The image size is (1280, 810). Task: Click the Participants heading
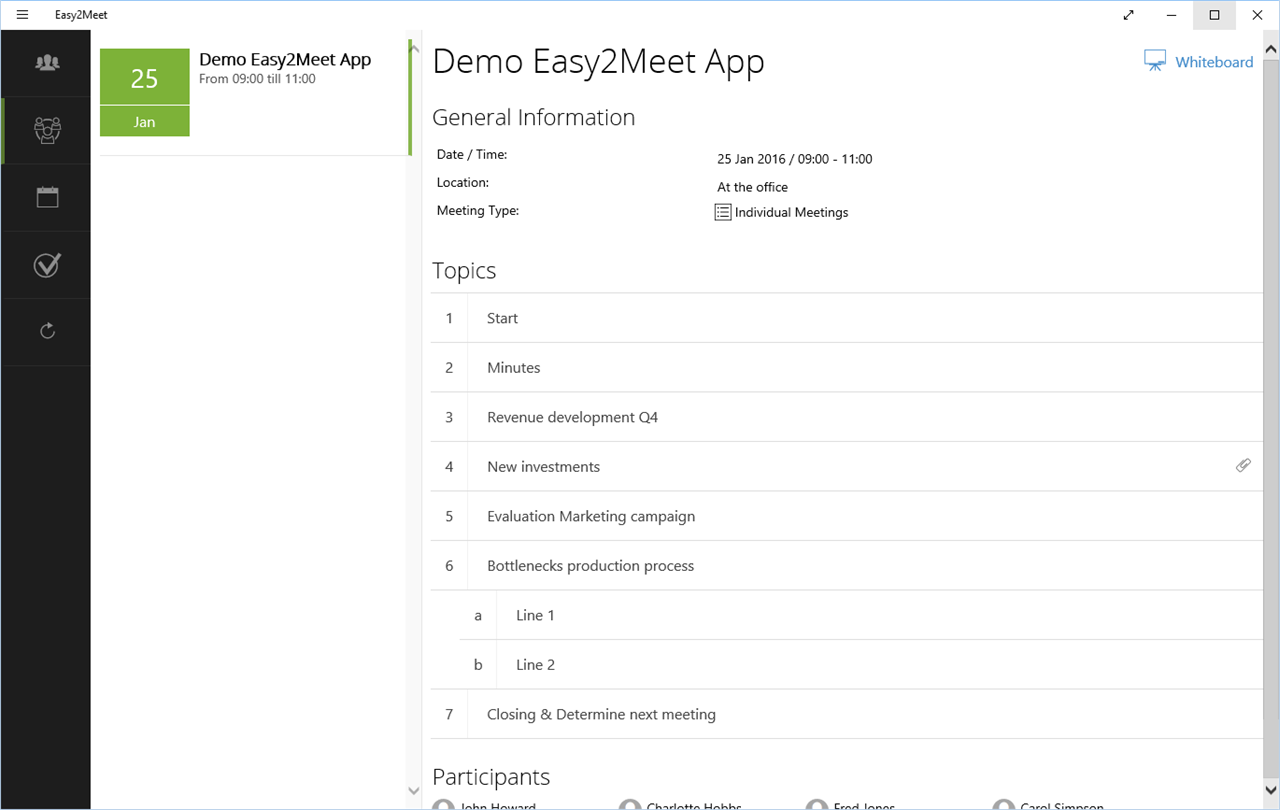[x=491, y=777]
